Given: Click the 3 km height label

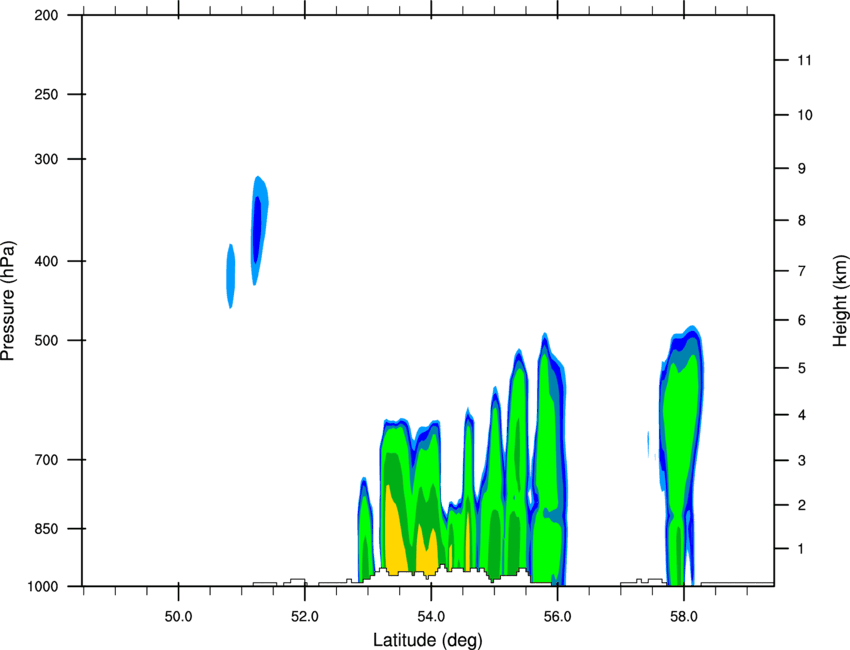Looking at the screenshot, I should pos(802,461).
